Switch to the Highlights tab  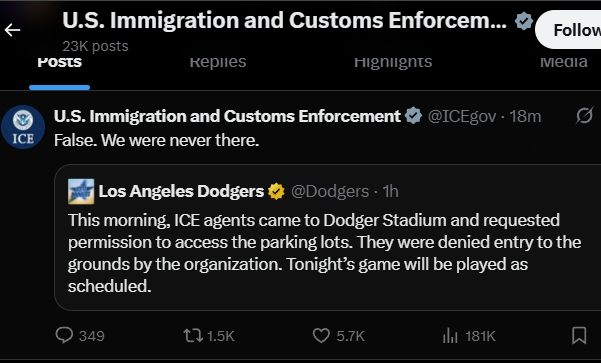[x=393, y=62]
